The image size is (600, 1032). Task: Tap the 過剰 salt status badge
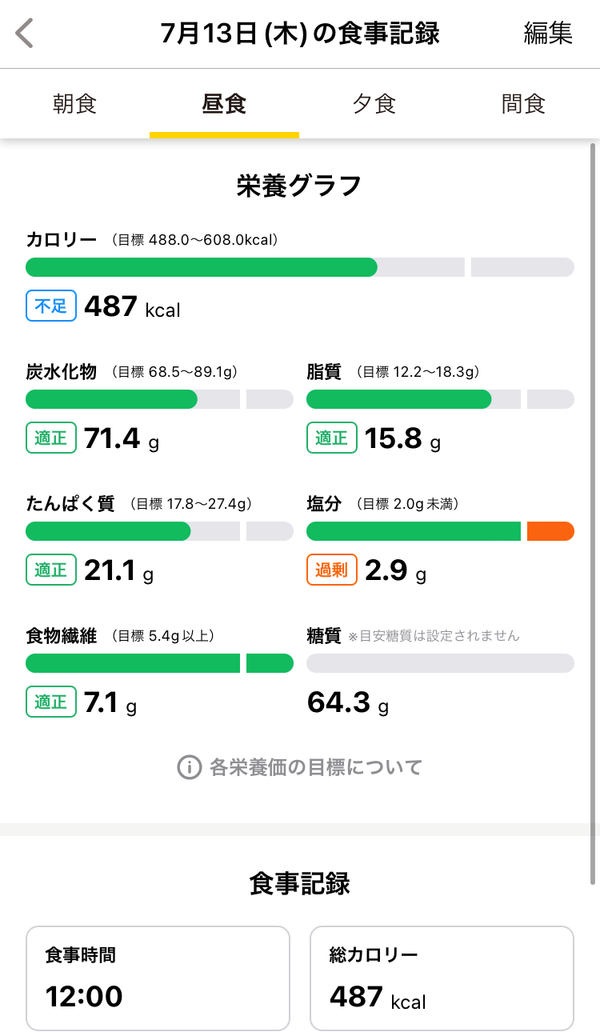tap(332, 570)
